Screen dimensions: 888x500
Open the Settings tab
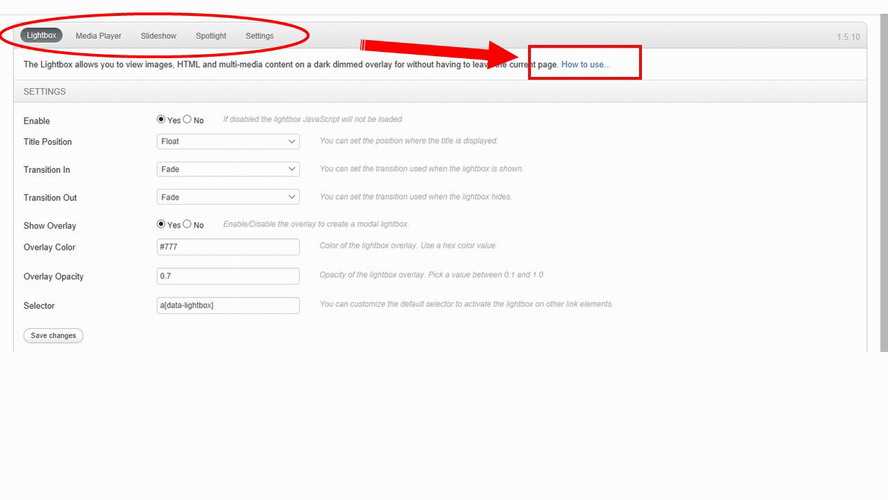[259, 36]
